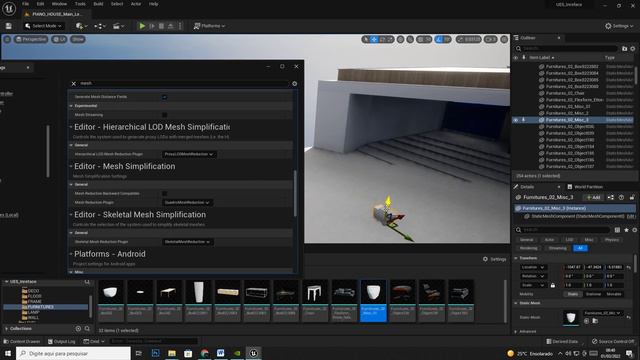Toggle the Details property matrix grid icon

(x=618, y=230)
